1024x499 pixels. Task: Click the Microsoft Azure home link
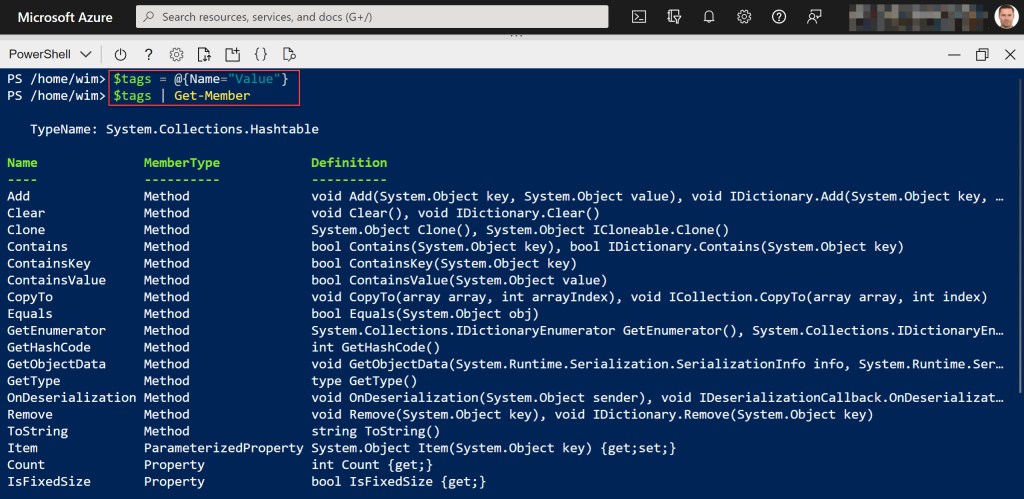(x=65, y=17)
